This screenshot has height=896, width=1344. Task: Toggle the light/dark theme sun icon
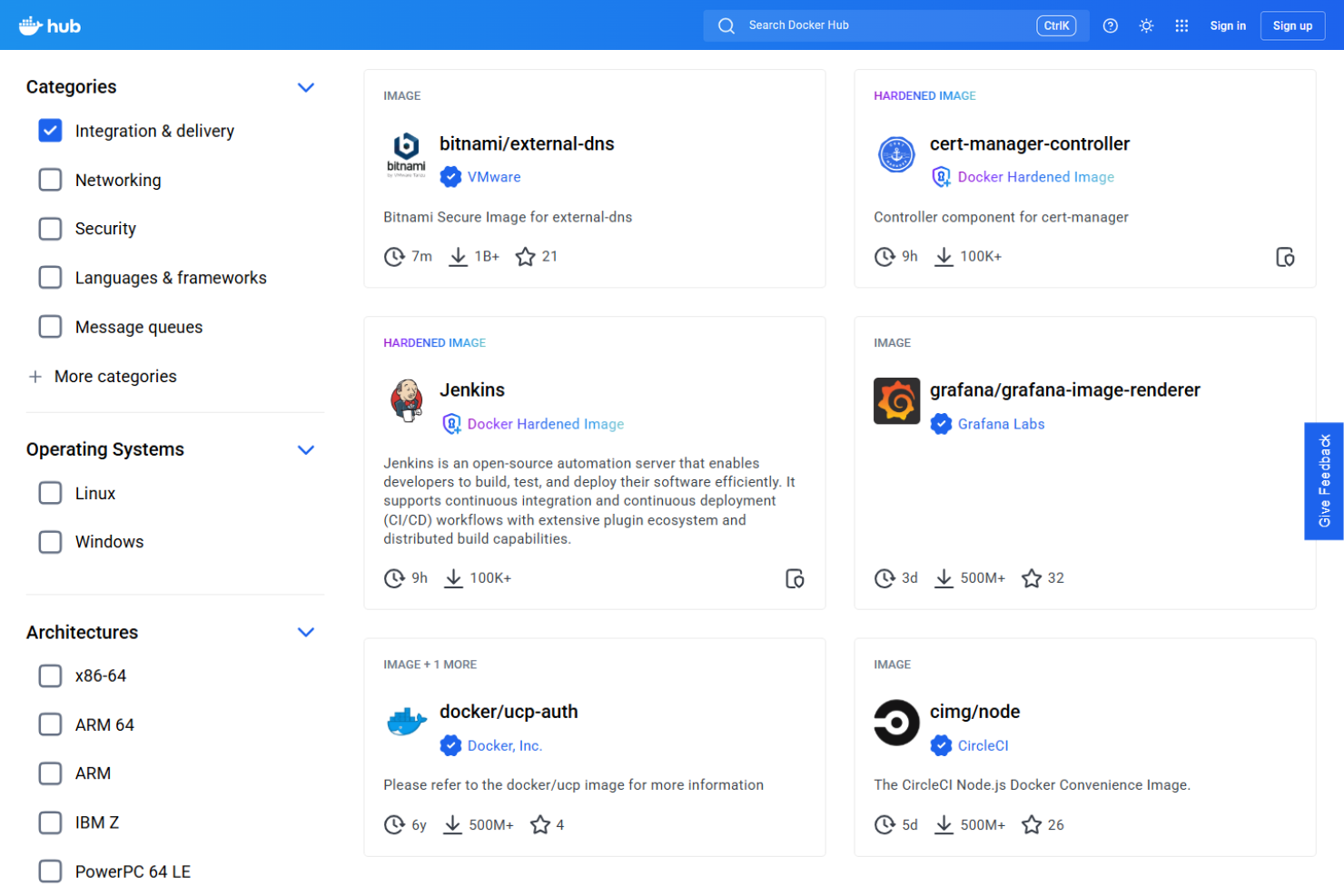1145,25
